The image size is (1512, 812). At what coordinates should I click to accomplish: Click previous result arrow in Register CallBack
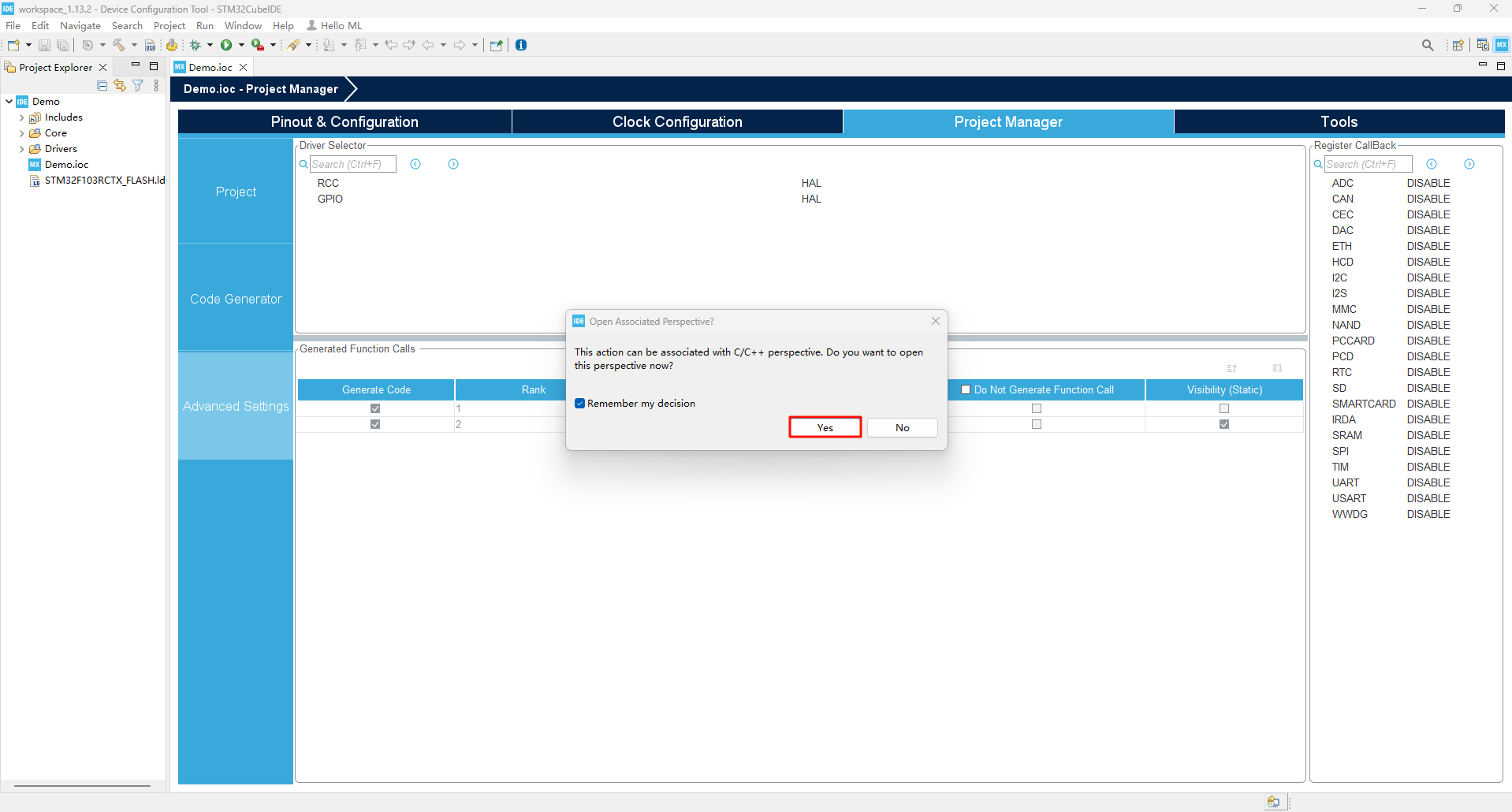pos(1432,164)
